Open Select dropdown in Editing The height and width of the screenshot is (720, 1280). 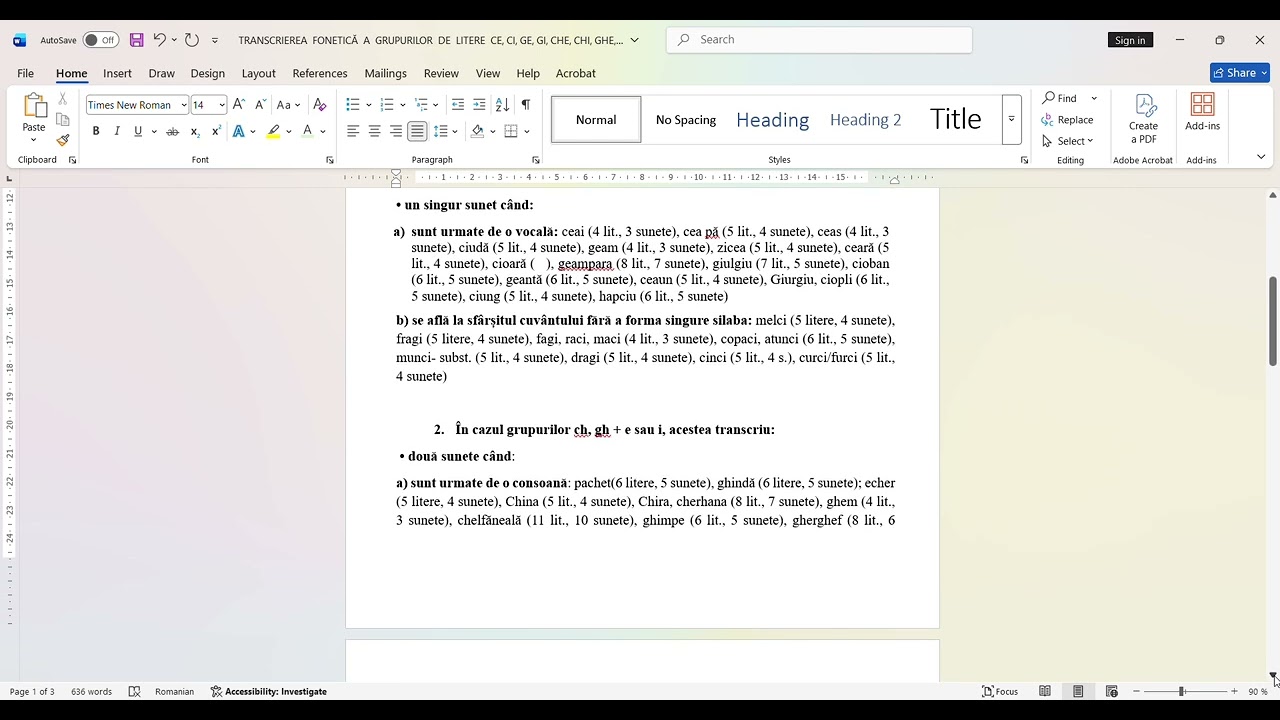pos(1068,141)
